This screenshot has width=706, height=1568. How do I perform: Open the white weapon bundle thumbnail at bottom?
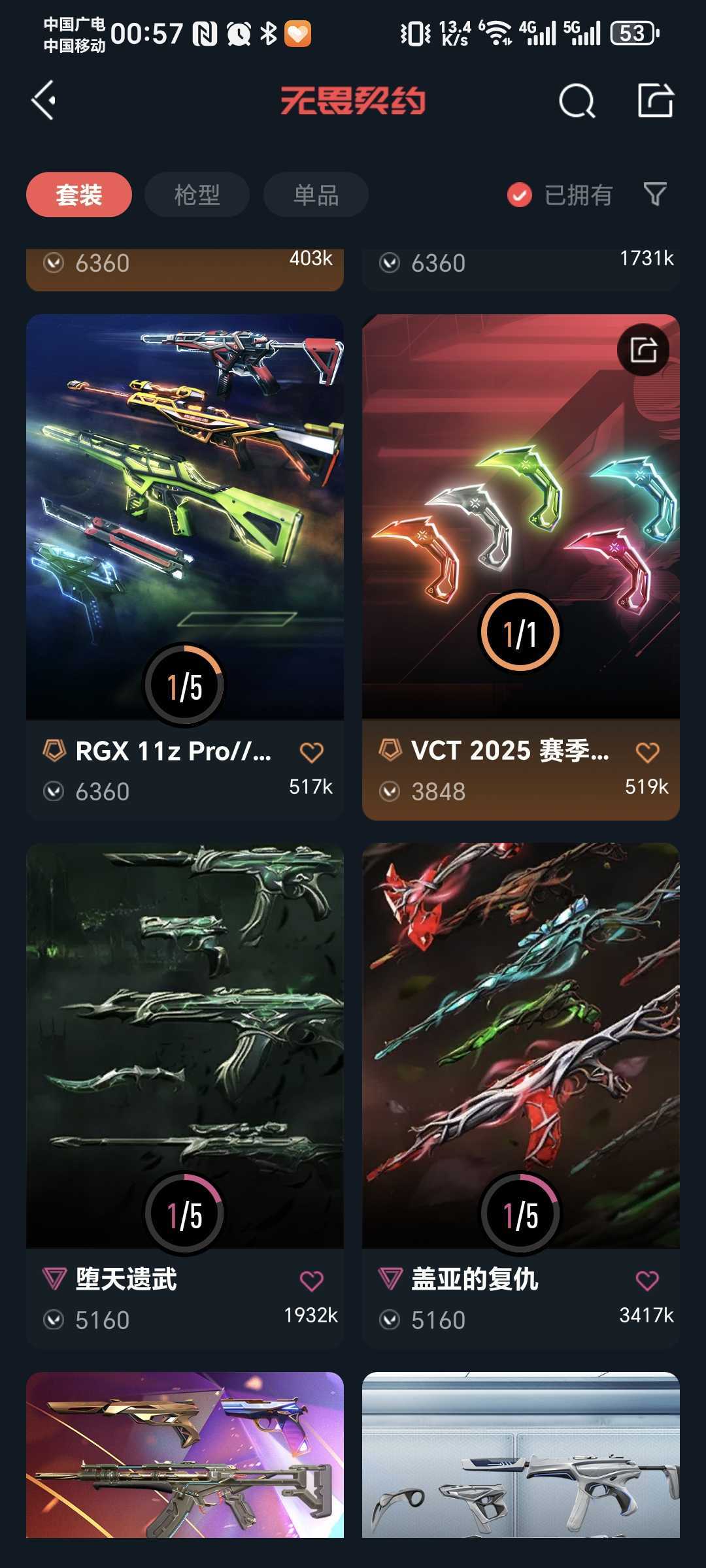[x=521, y=1454]
